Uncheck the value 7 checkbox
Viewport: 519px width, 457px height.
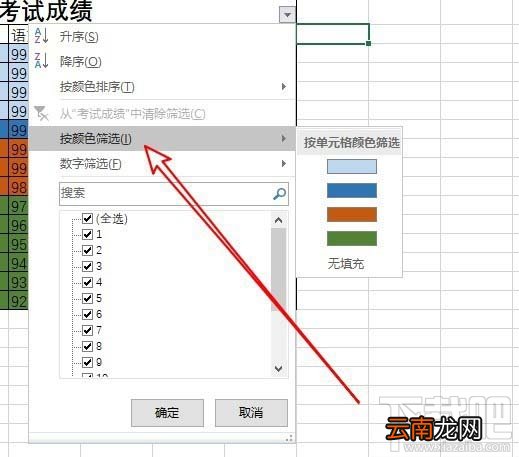click(x=87, y=330)
